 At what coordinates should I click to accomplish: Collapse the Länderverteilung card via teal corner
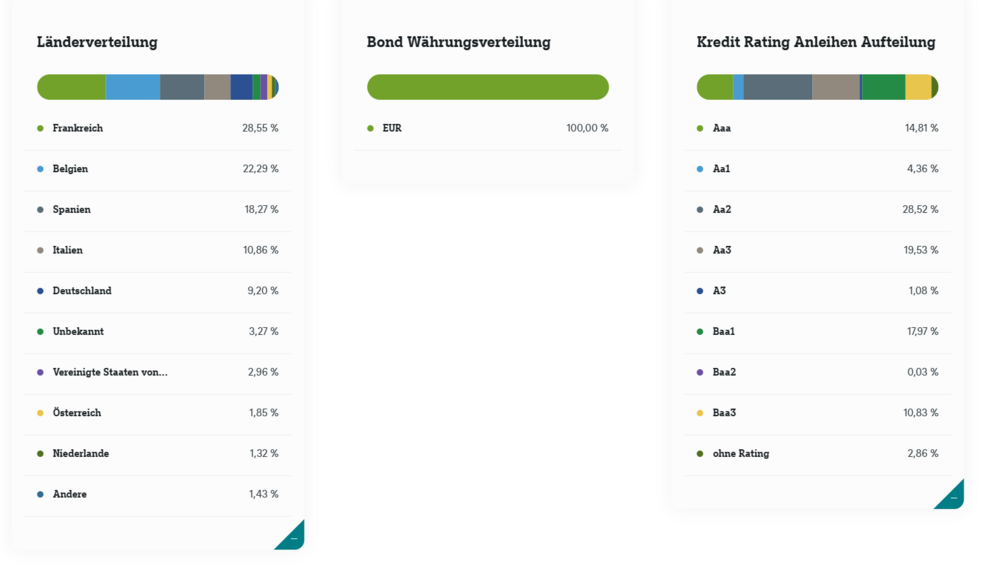[x=293, y=538]
